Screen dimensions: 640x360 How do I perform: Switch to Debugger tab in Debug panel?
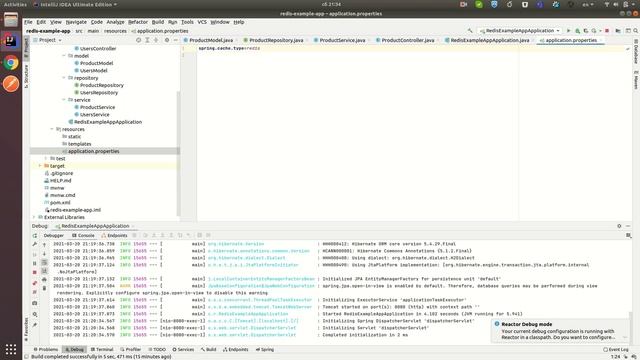pos(53,236)
